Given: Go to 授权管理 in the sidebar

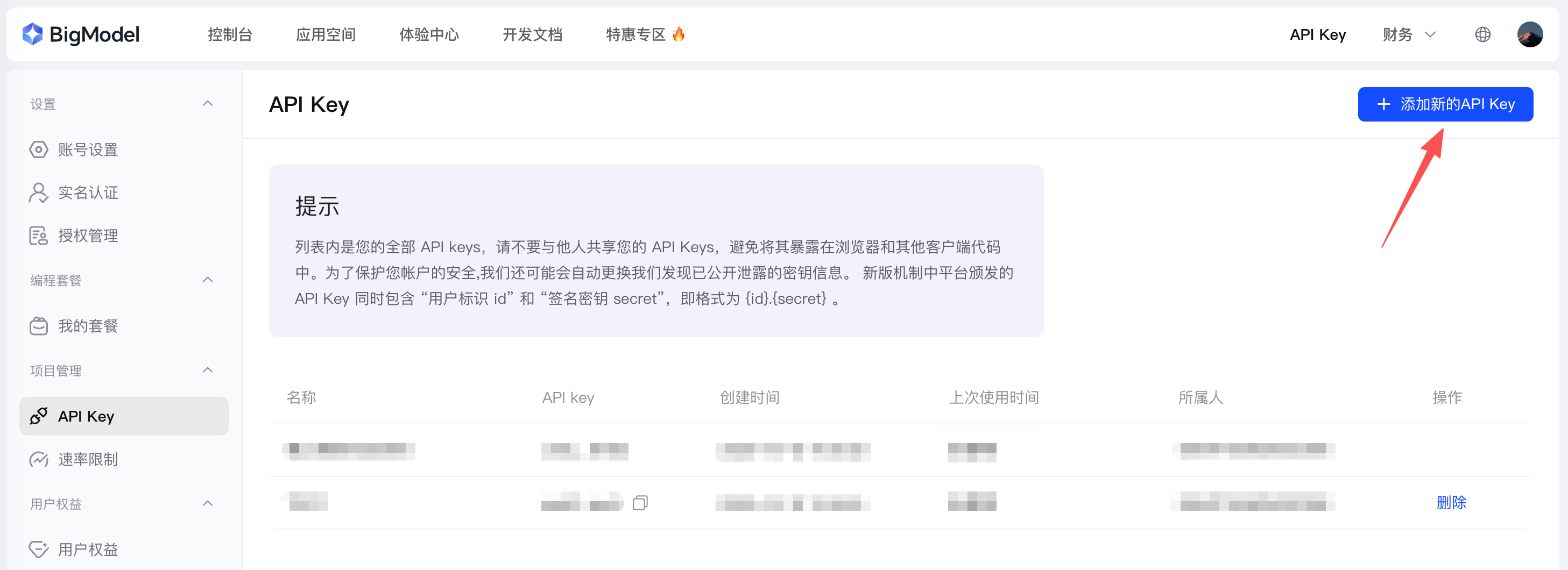Looking at the screenshot, I should click(88, 236).
